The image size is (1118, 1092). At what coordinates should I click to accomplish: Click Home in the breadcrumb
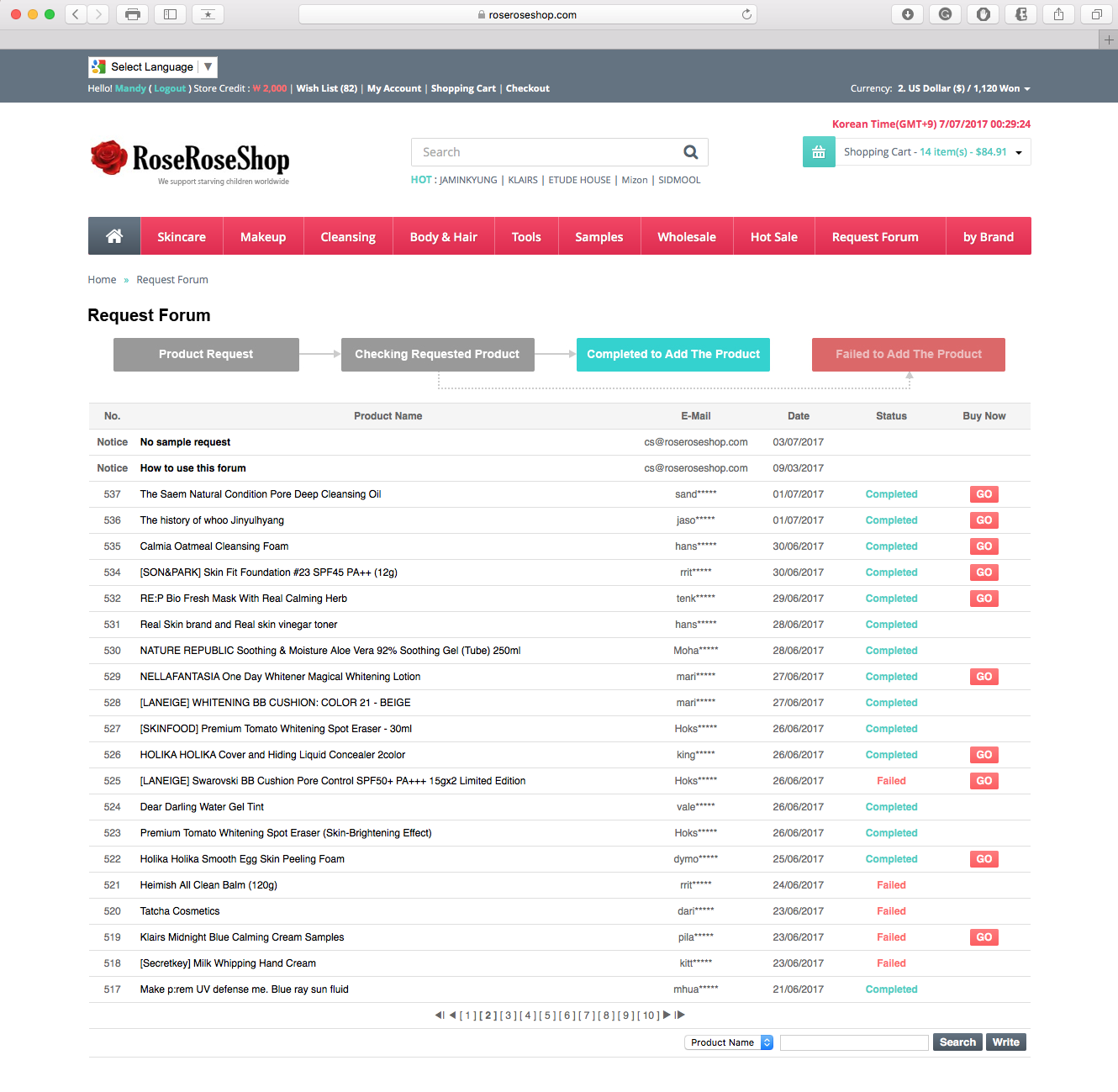tap(102, 280)
